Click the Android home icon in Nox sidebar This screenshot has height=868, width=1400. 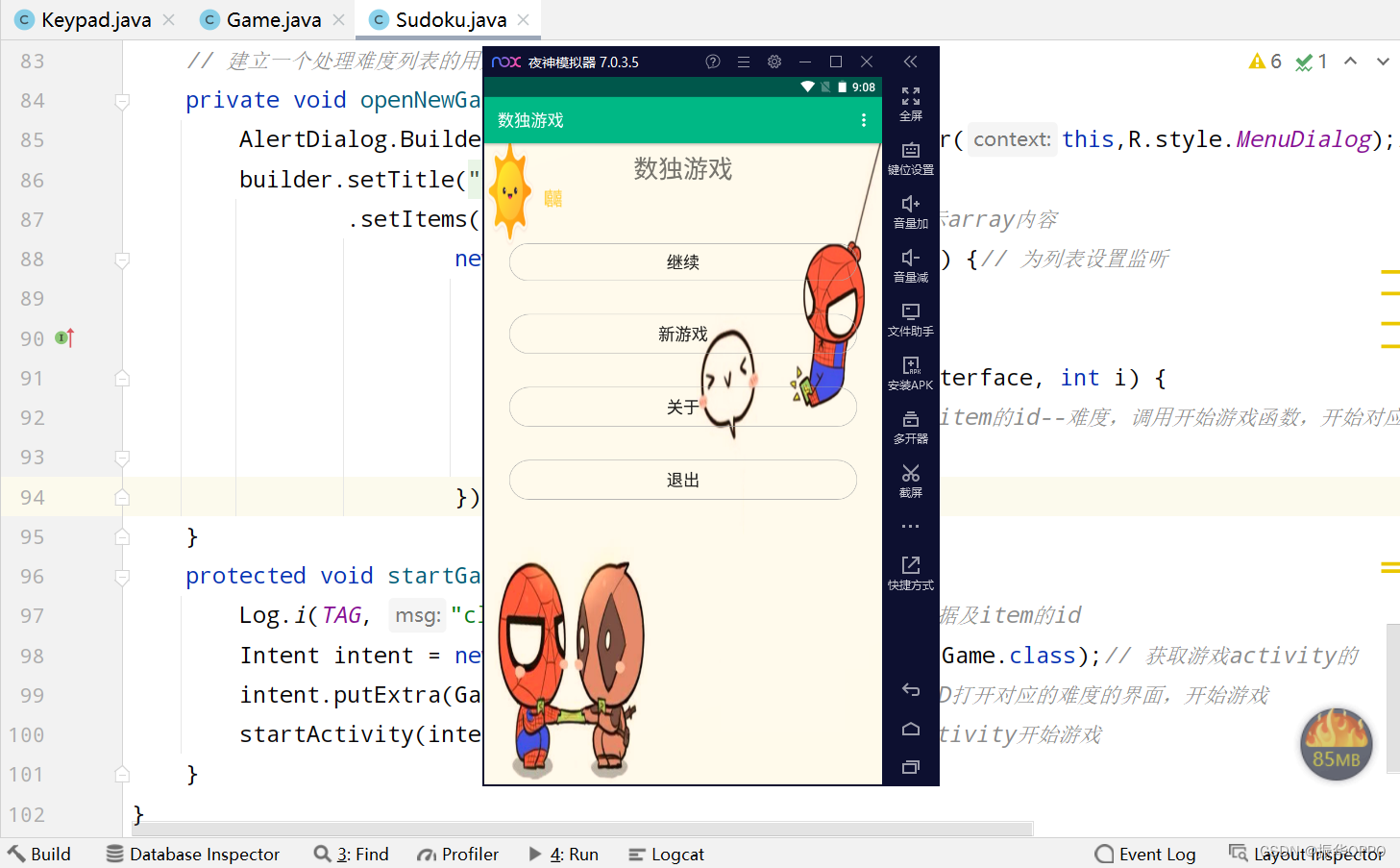tap(911, 729)
